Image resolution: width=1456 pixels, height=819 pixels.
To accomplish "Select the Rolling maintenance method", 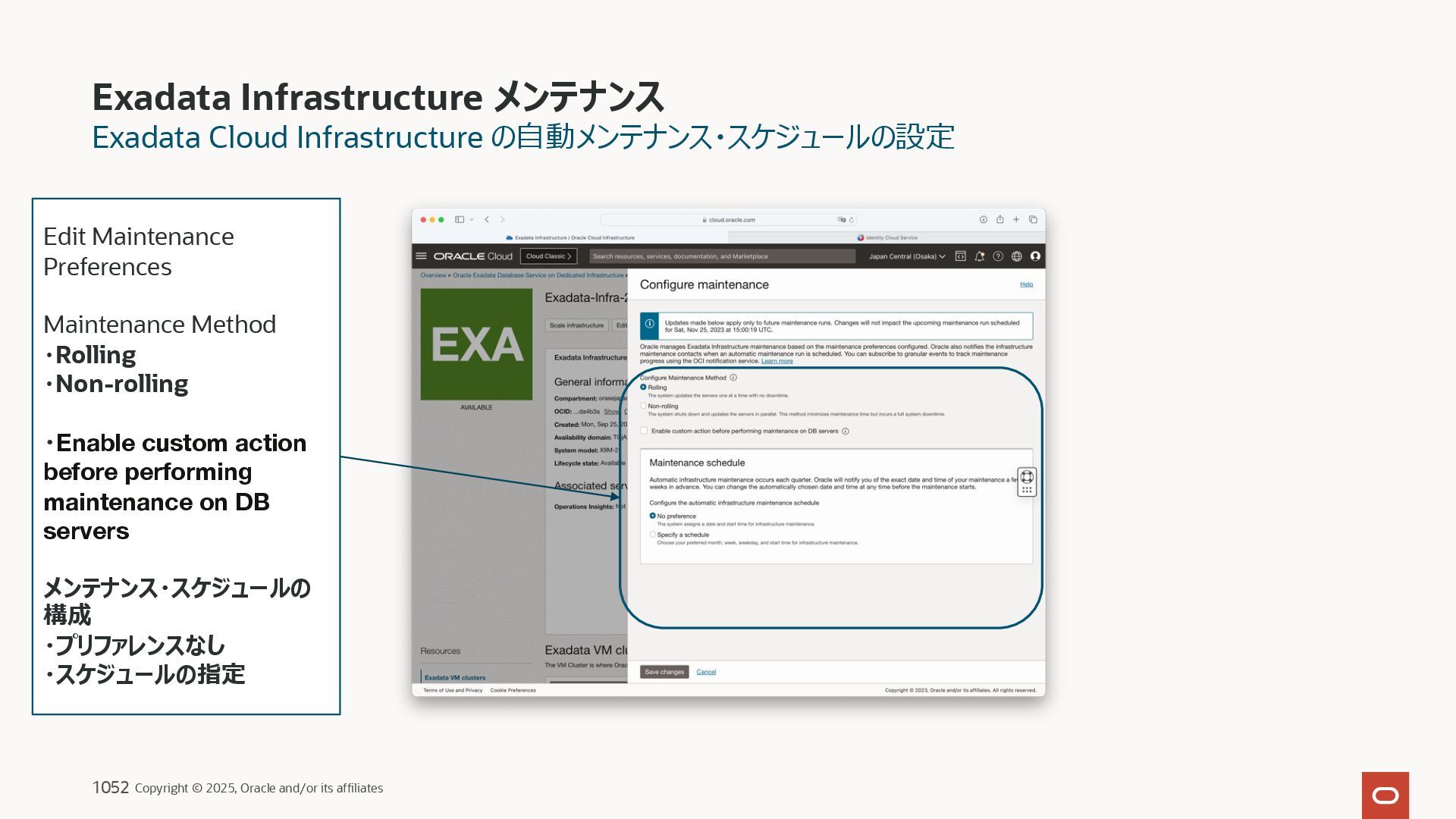I will click(x=643, y=388).
